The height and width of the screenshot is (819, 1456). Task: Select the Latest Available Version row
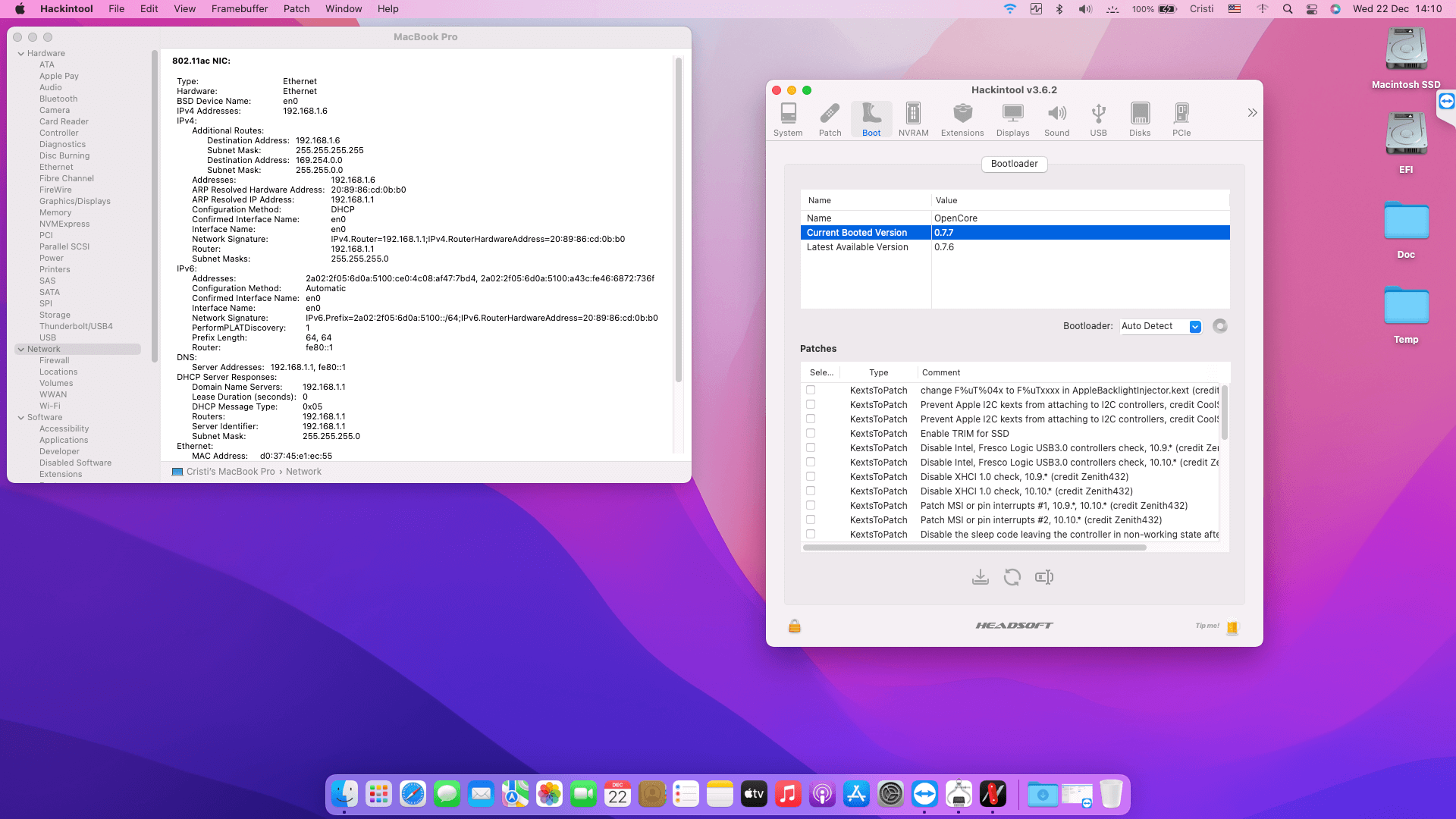point(1015,247)
